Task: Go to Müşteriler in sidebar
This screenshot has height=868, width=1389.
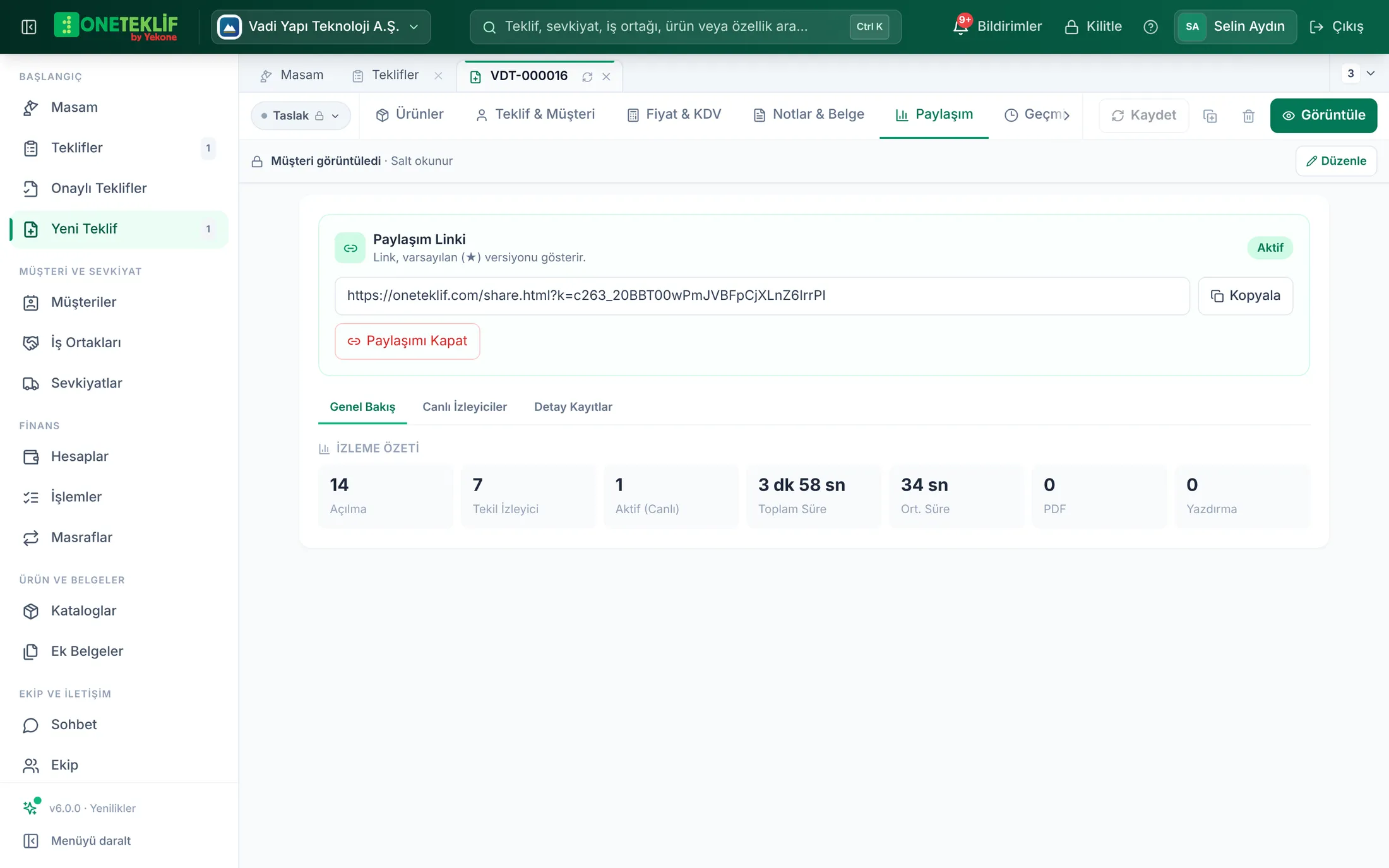Action: (x=119, y=302)
